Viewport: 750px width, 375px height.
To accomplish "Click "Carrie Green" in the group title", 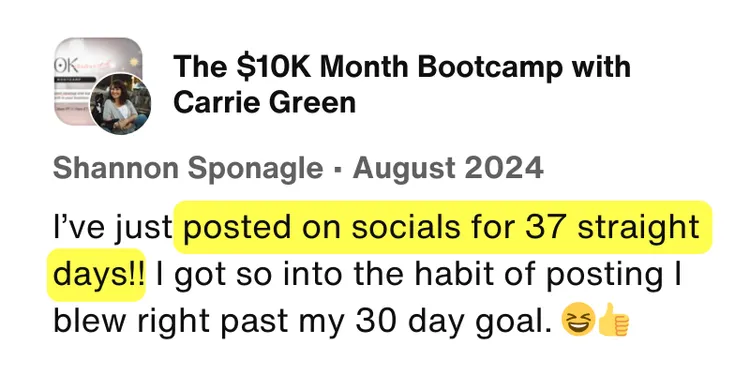I will [x=264, y=102].
